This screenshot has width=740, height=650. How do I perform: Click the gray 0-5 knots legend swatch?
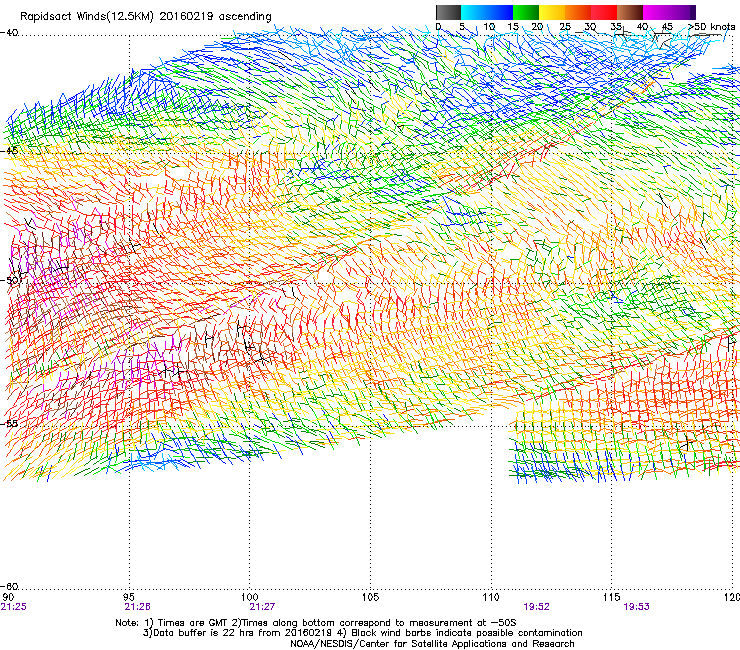tap(448, 12)
